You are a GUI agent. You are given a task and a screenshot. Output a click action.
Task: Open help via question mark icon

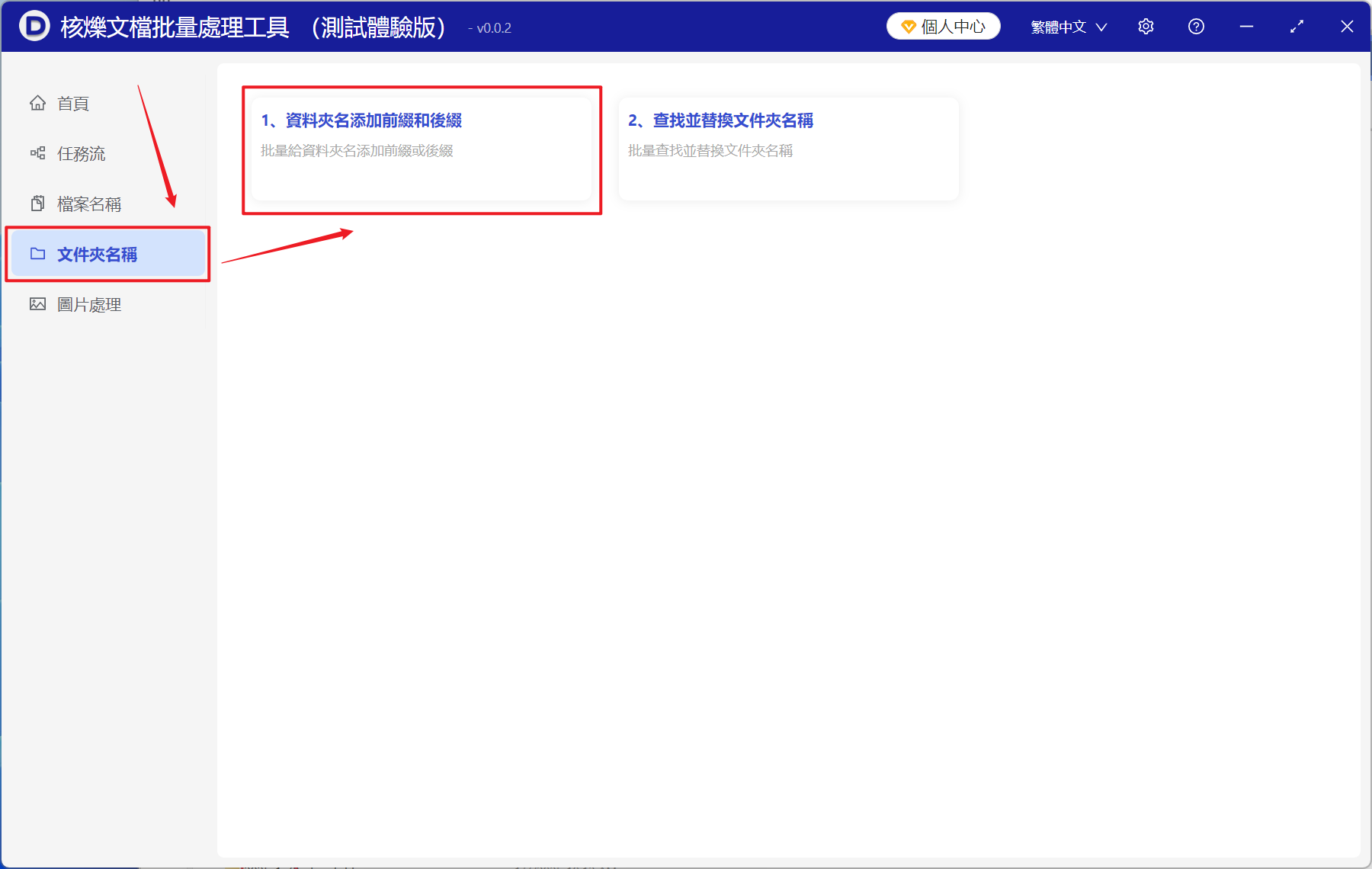tap(1196, 27)
